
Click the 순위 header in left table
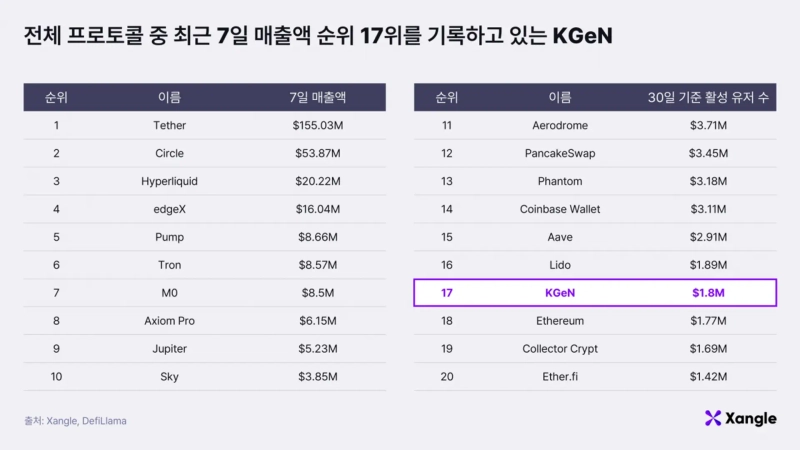pyautogui.click(x=56, y=97)
